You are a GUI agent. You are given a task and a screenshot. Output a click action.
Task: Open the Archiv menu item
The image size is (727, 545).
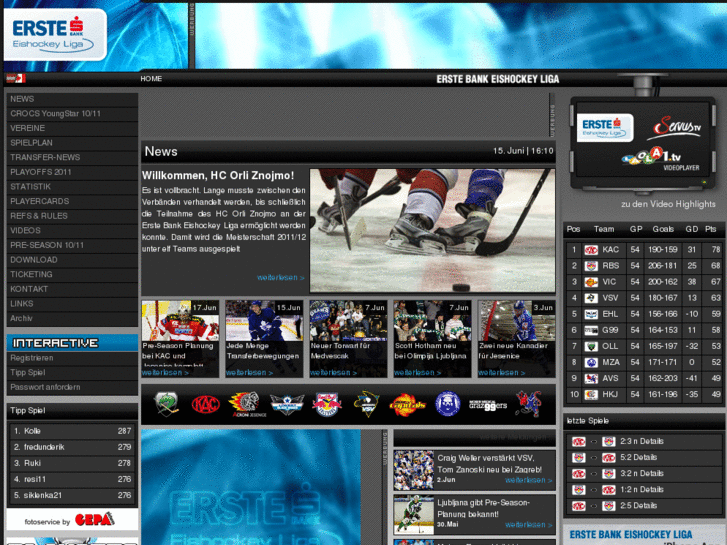(72, 318)
